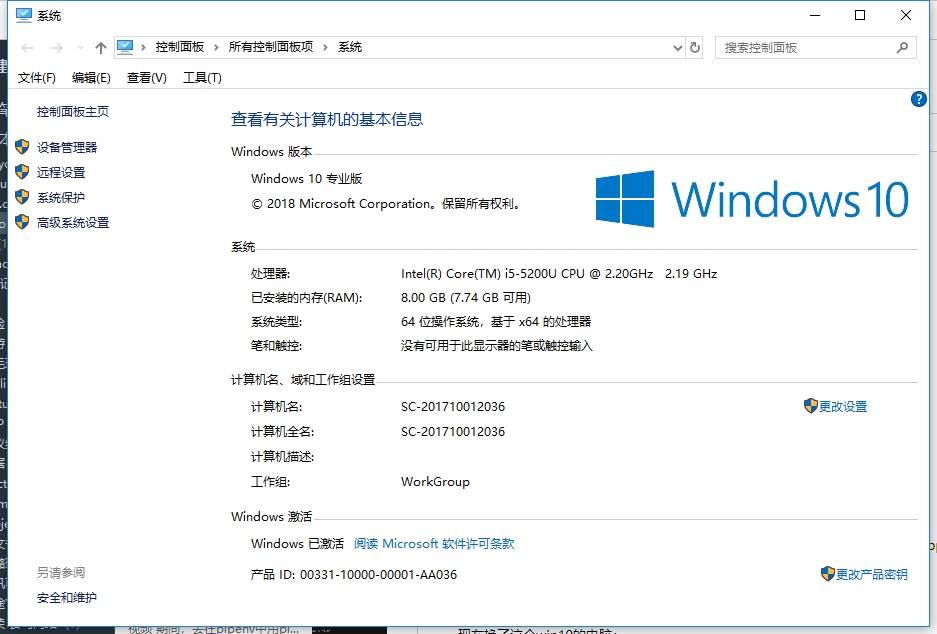The width and height of the screenshot is (937, 634).
Task: Click the 计算机名 value SC-201710012036
Action: pos(453,407)
